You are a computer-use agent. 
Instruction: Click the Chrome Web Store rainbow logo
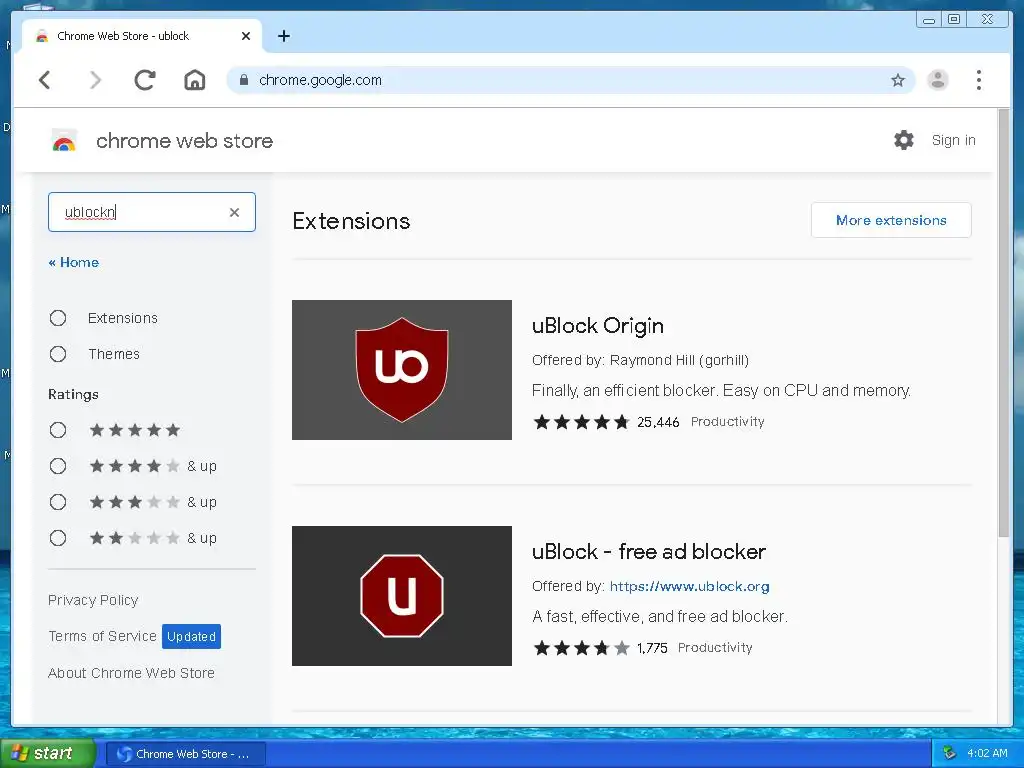pos(64,140)
